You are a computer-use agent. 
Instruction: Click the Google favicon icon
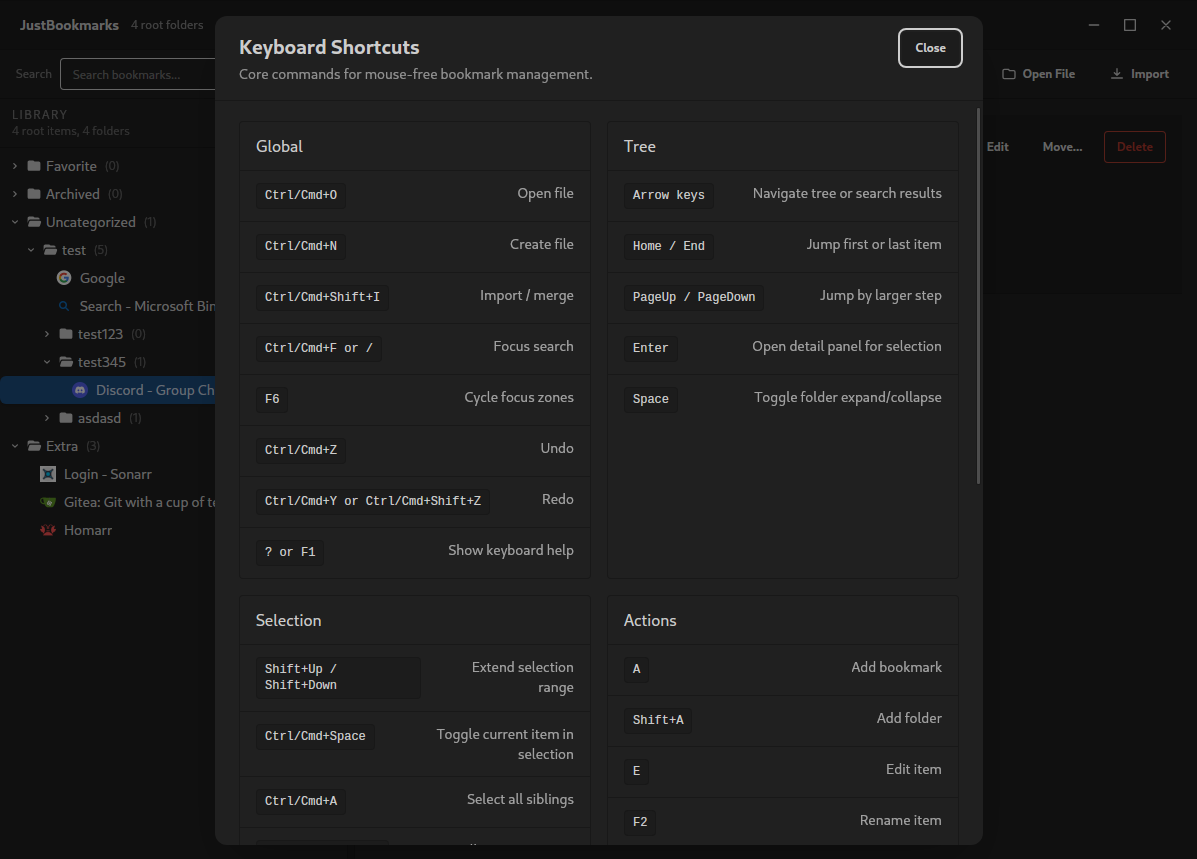(64, 278)
